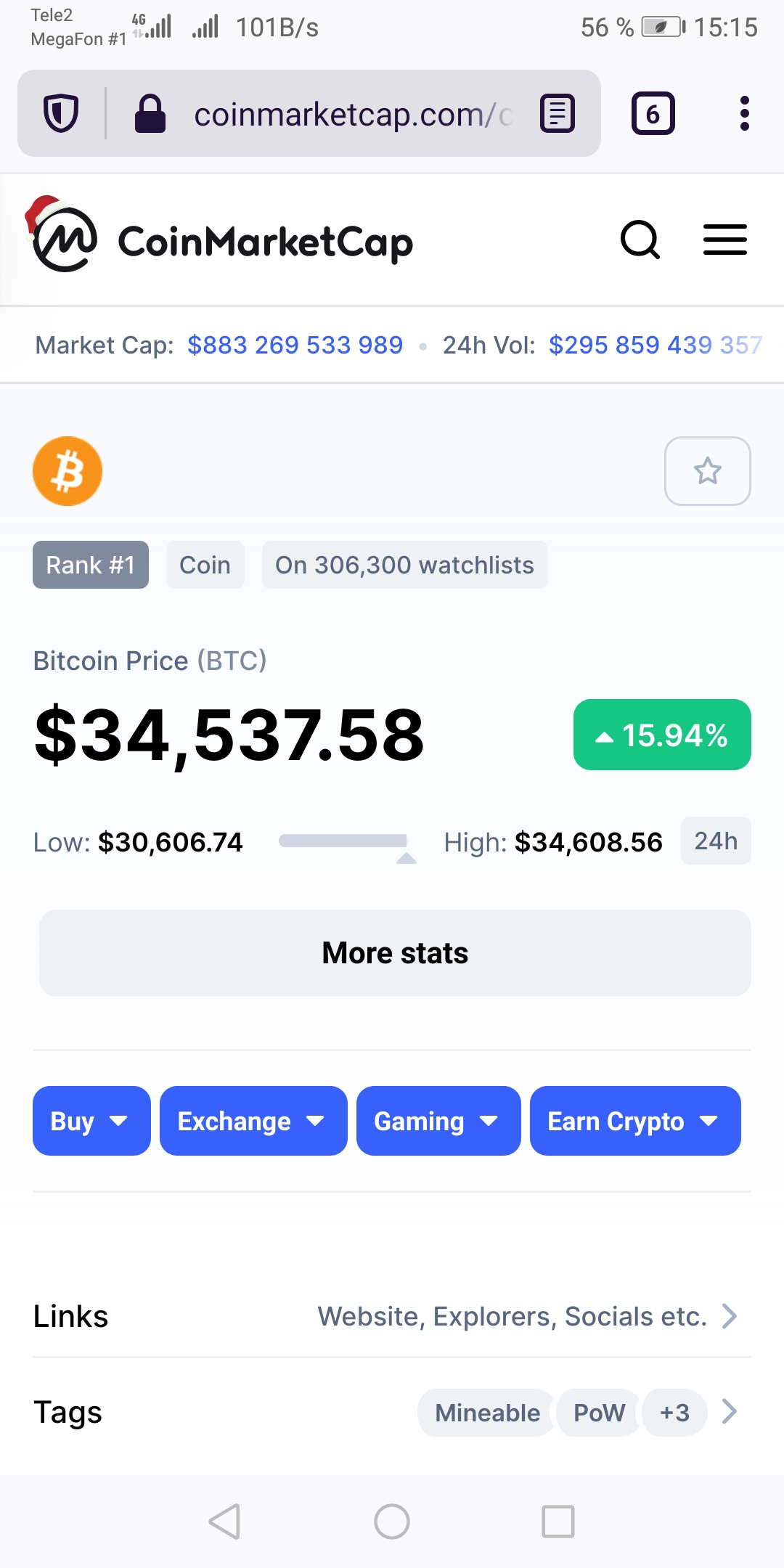784x1568 pixels.
Task: Change the 24h price range period
Action: (715, 841)
